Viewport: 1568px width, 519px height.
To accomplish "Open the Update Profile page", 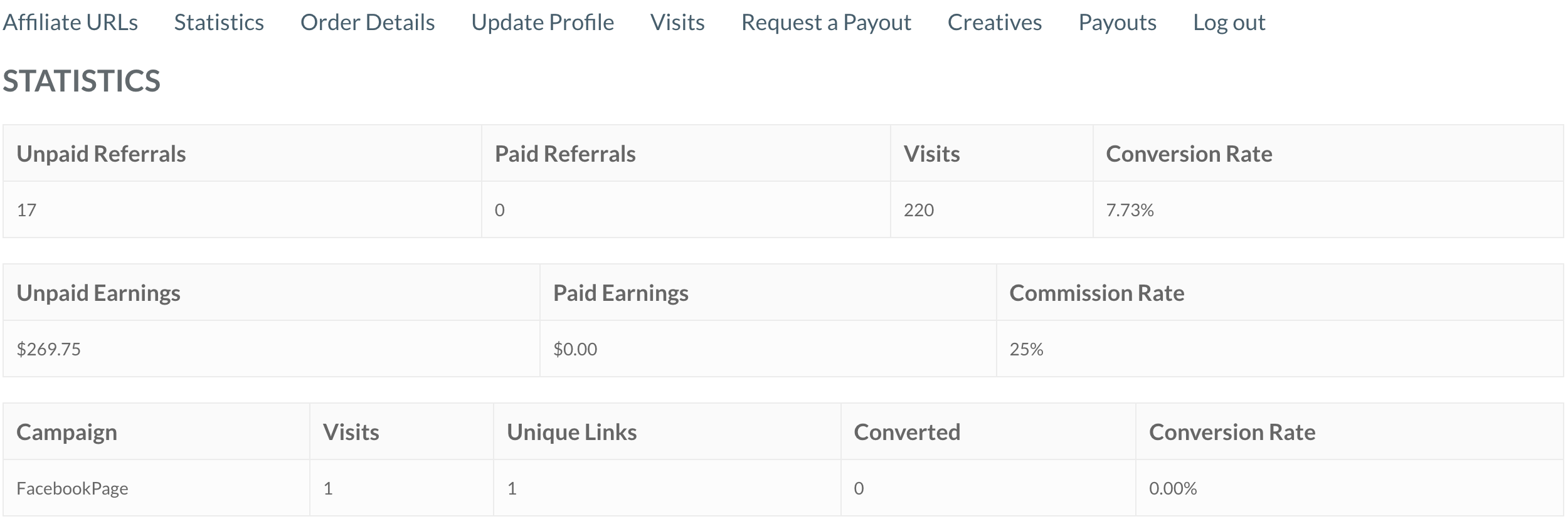I will [x=543, y=23].
